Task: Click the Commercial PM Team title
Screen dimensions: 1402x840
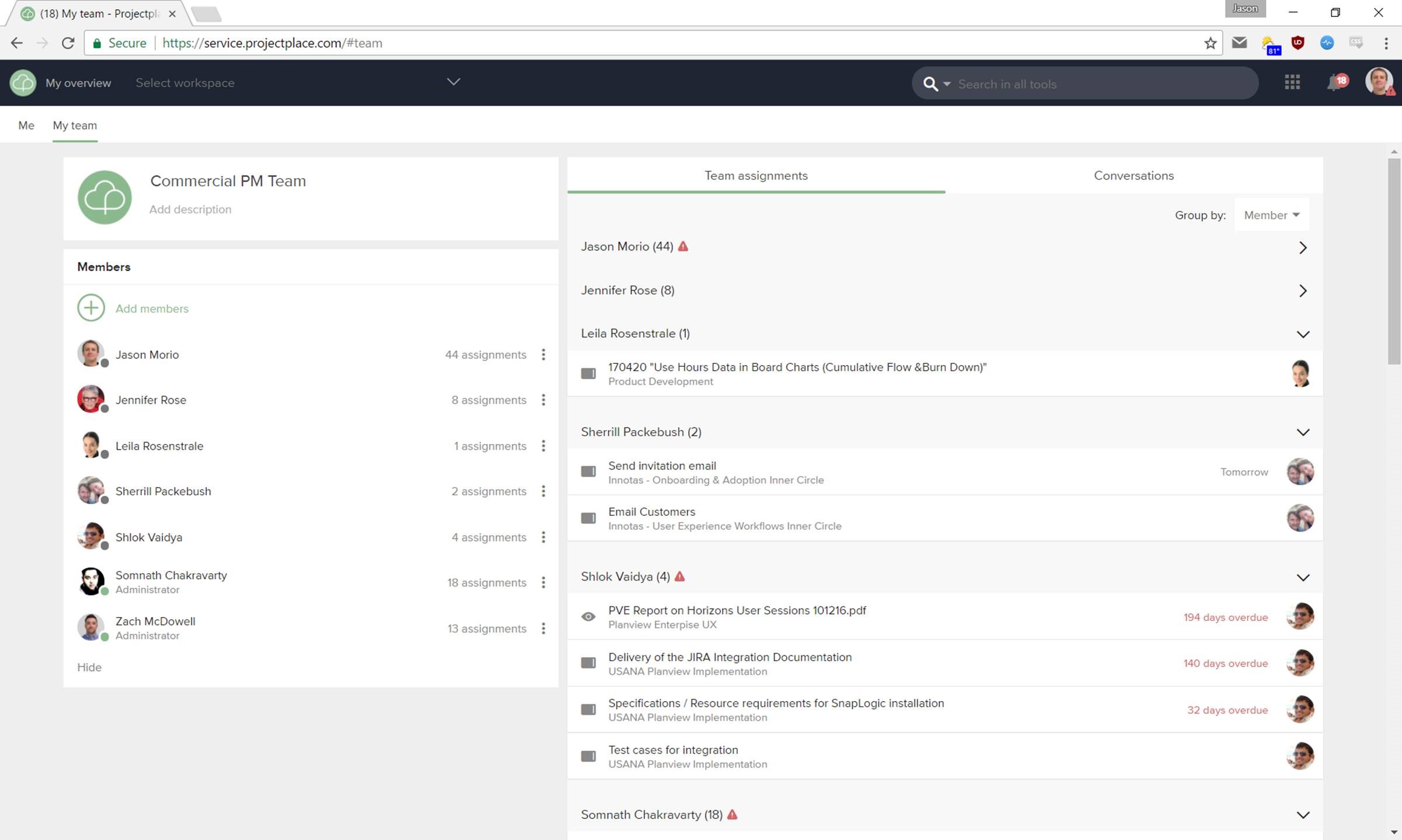Action: coord(228,181)
